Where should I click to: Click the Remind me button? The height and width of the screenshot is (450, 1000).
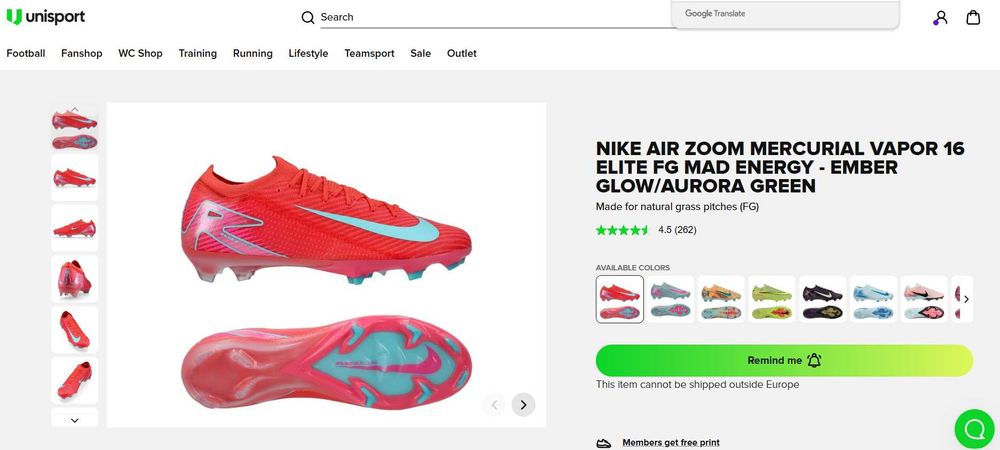[x=784, y=361]
